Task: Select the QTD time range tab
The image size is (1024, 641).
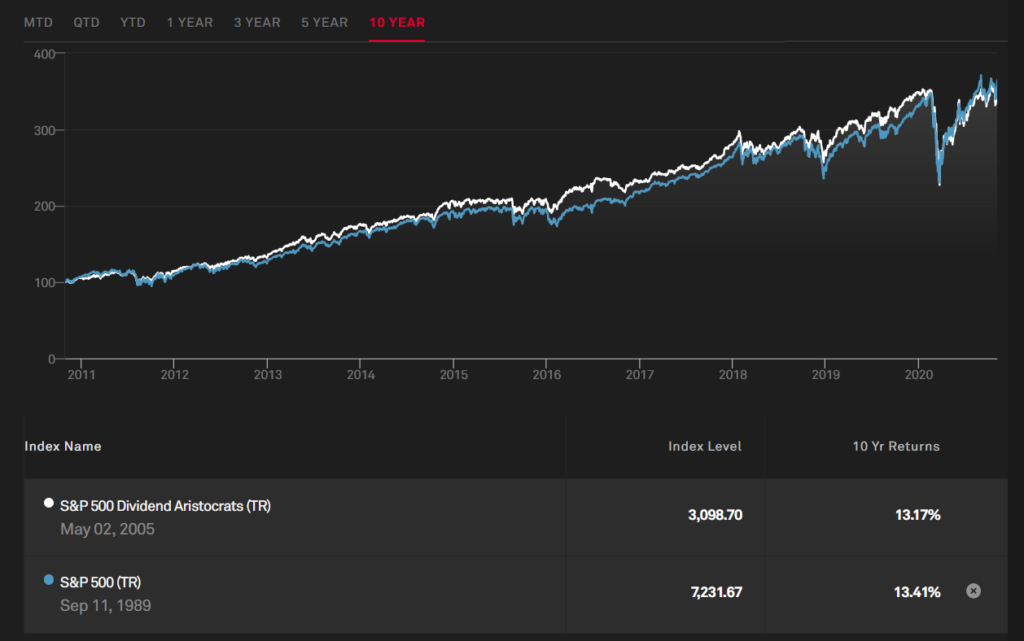Action: tap(86, 22)
